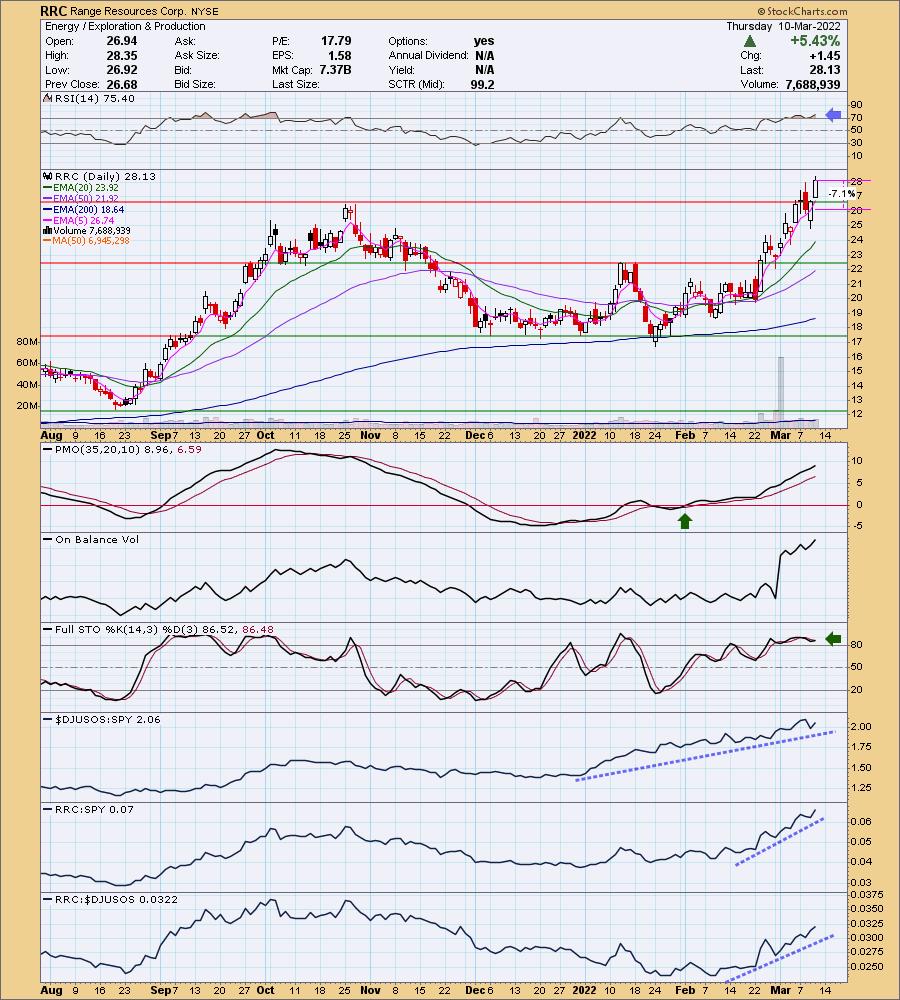Screen dimensions: 900x1000
Task: Click the -7.1% price annotation label
Action: point(841,194)
